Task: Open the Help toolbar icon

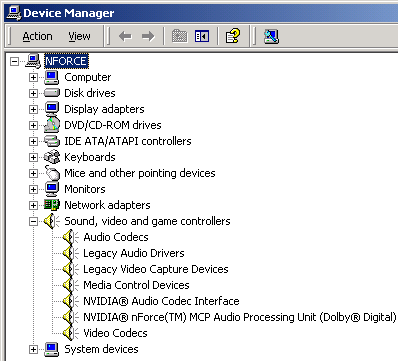Action: tap(233, 36)
